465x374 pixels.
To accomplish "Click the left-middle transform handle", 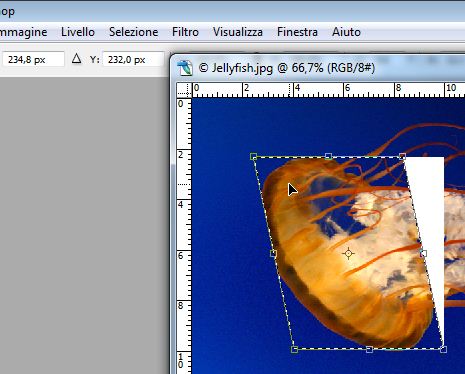I will pyautogui.click(x=273, y=254).
